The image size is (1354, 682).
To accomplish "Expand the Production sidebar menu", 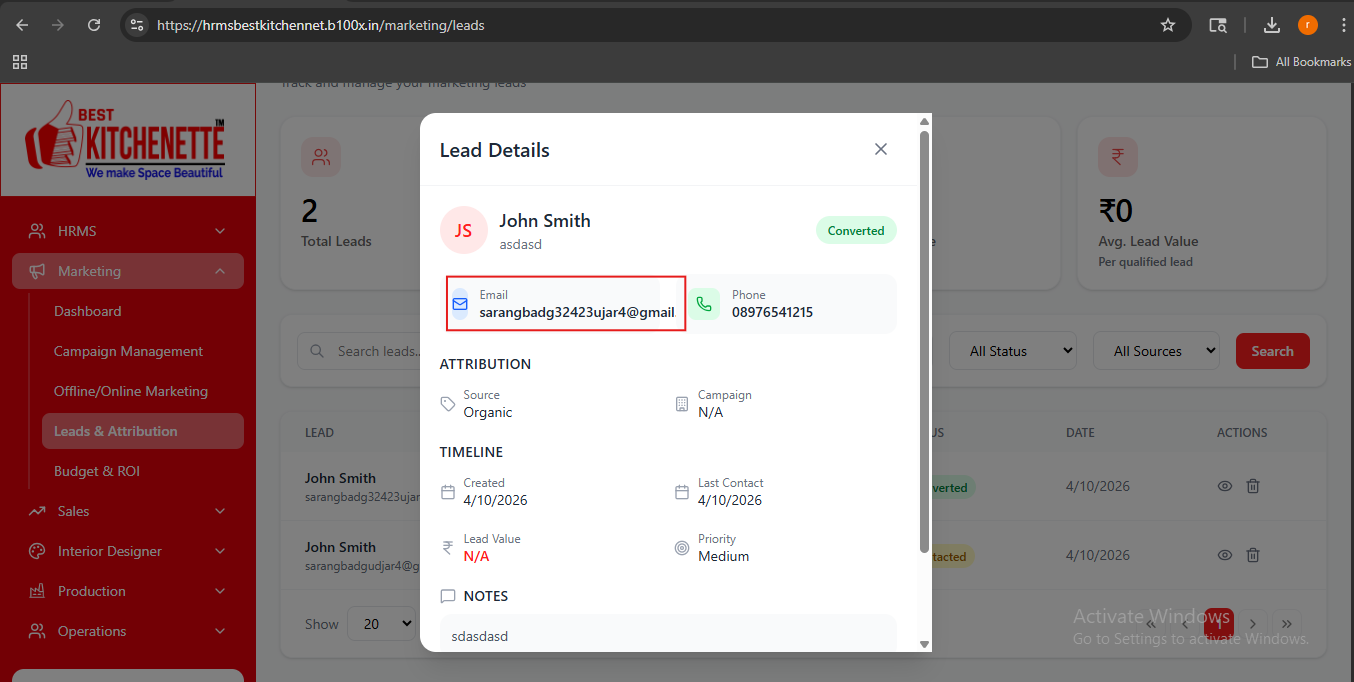I will [x=128, y=591].
